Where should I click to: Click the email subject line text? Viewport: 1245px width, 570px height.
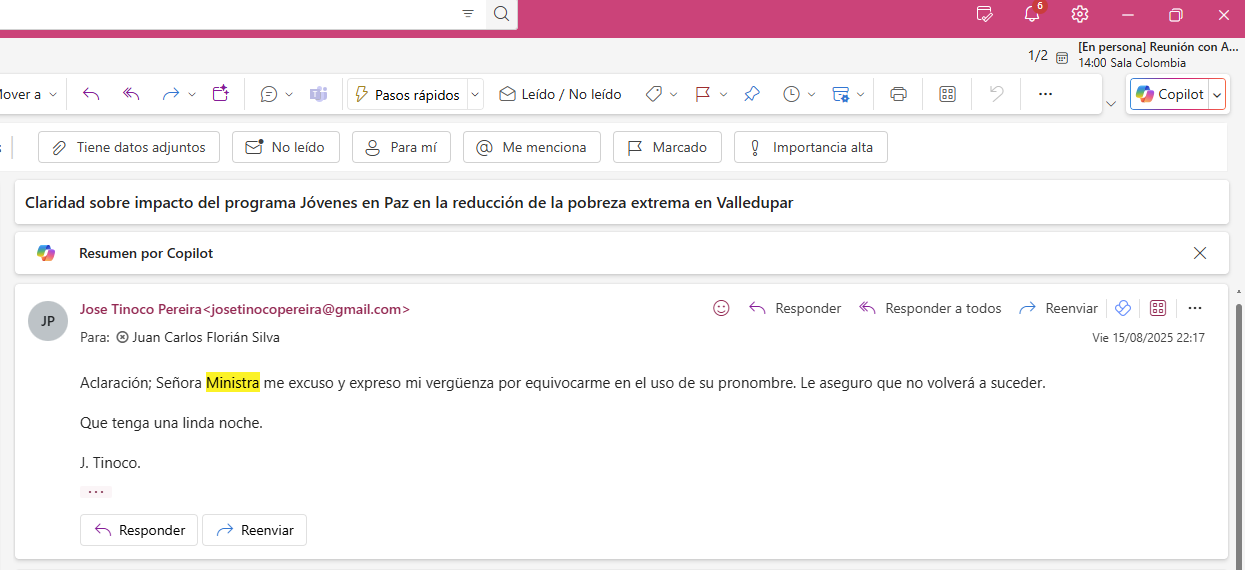409,202
